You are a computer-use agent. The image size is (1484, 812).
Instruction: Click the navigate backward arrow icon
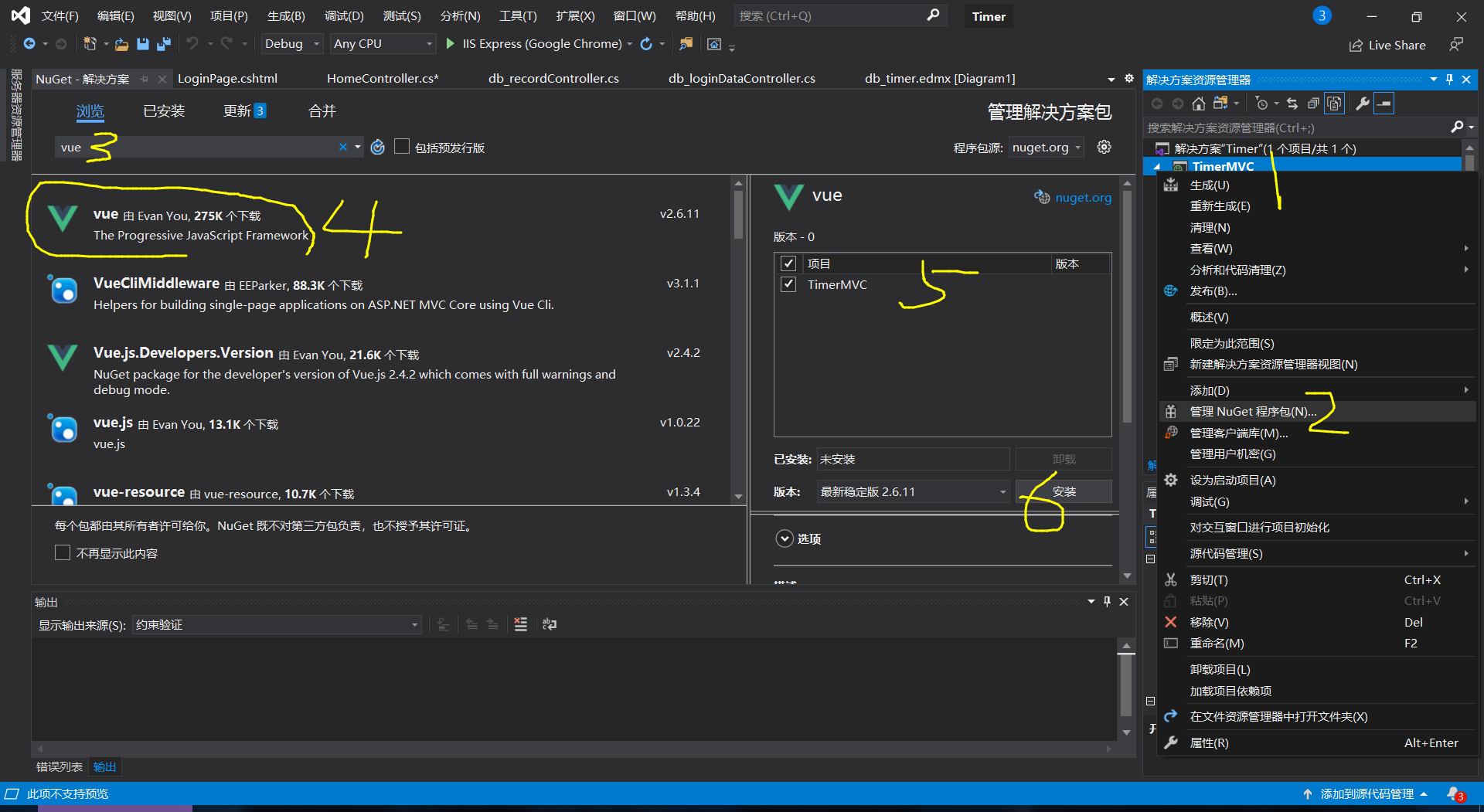click(29, 43)
